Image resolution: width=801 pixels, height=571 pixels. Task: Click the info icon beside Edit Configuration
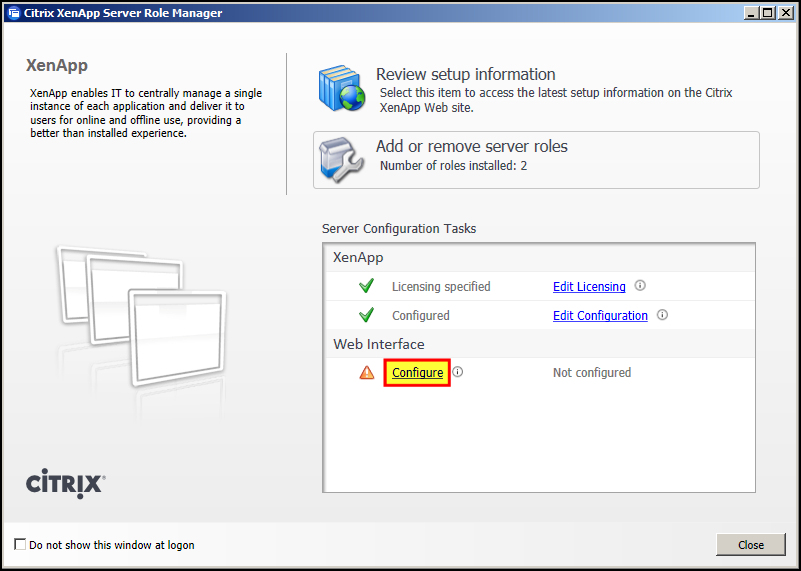tap(662, 315)
